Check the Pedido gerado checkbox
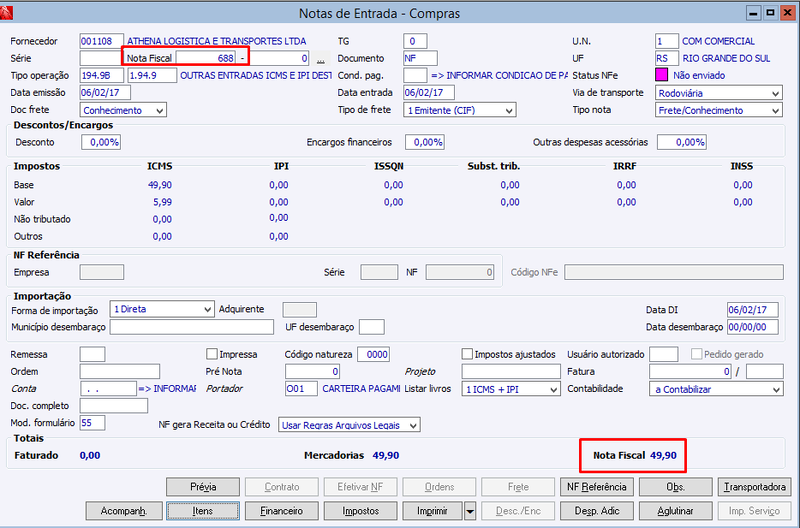 pyautogui.click(x=696, y=354)
